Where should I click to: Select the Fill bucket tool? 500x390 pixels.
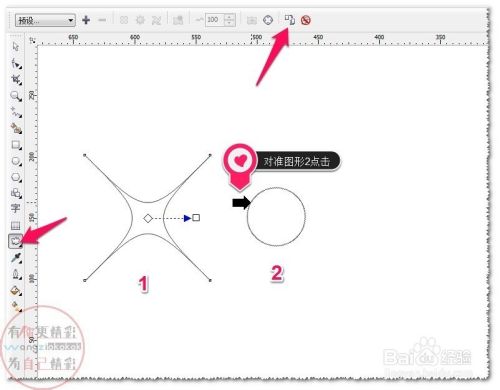[16, 291]
